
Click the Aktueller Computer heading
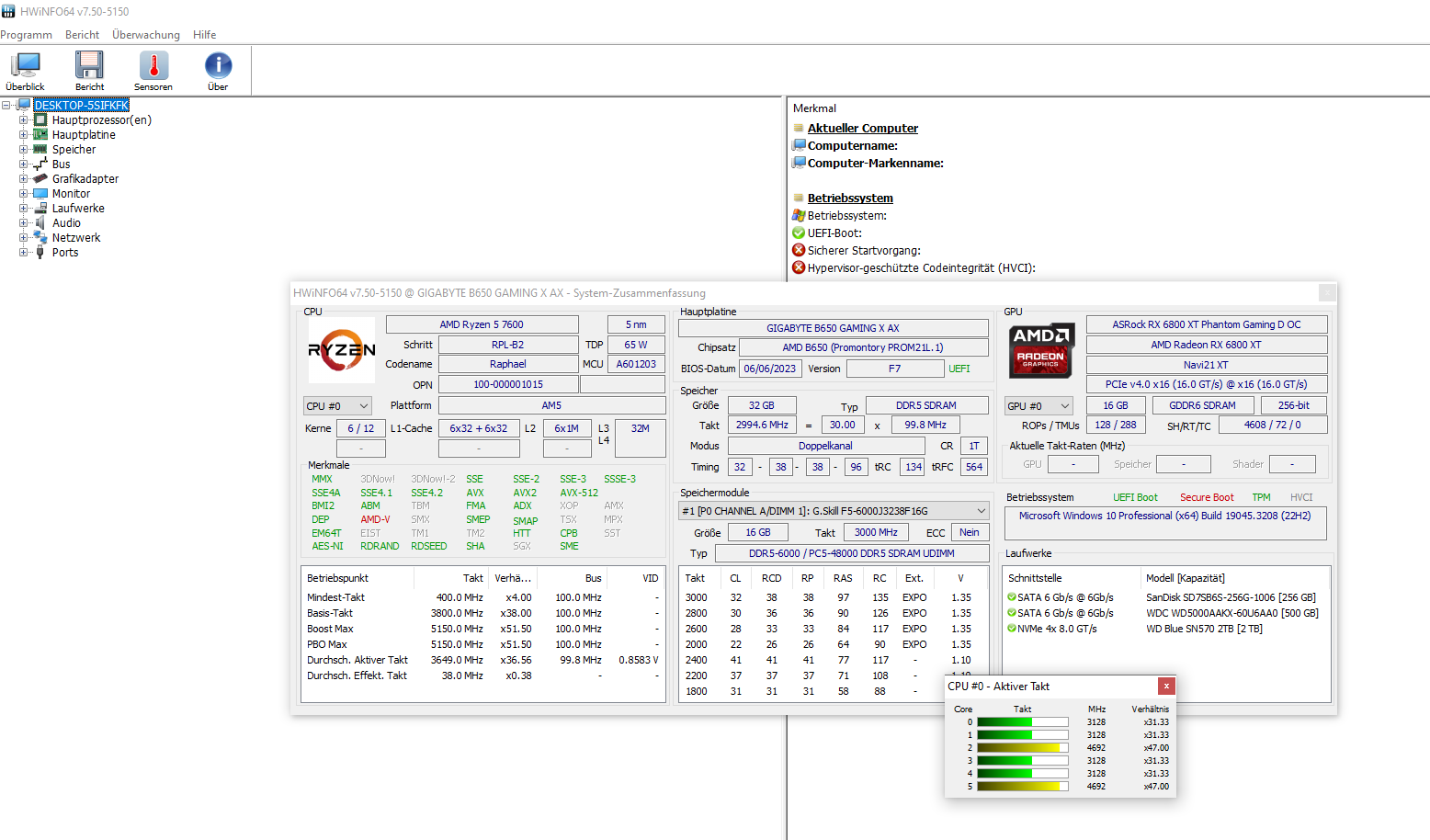pyautogui.click(x=863, y=129)
